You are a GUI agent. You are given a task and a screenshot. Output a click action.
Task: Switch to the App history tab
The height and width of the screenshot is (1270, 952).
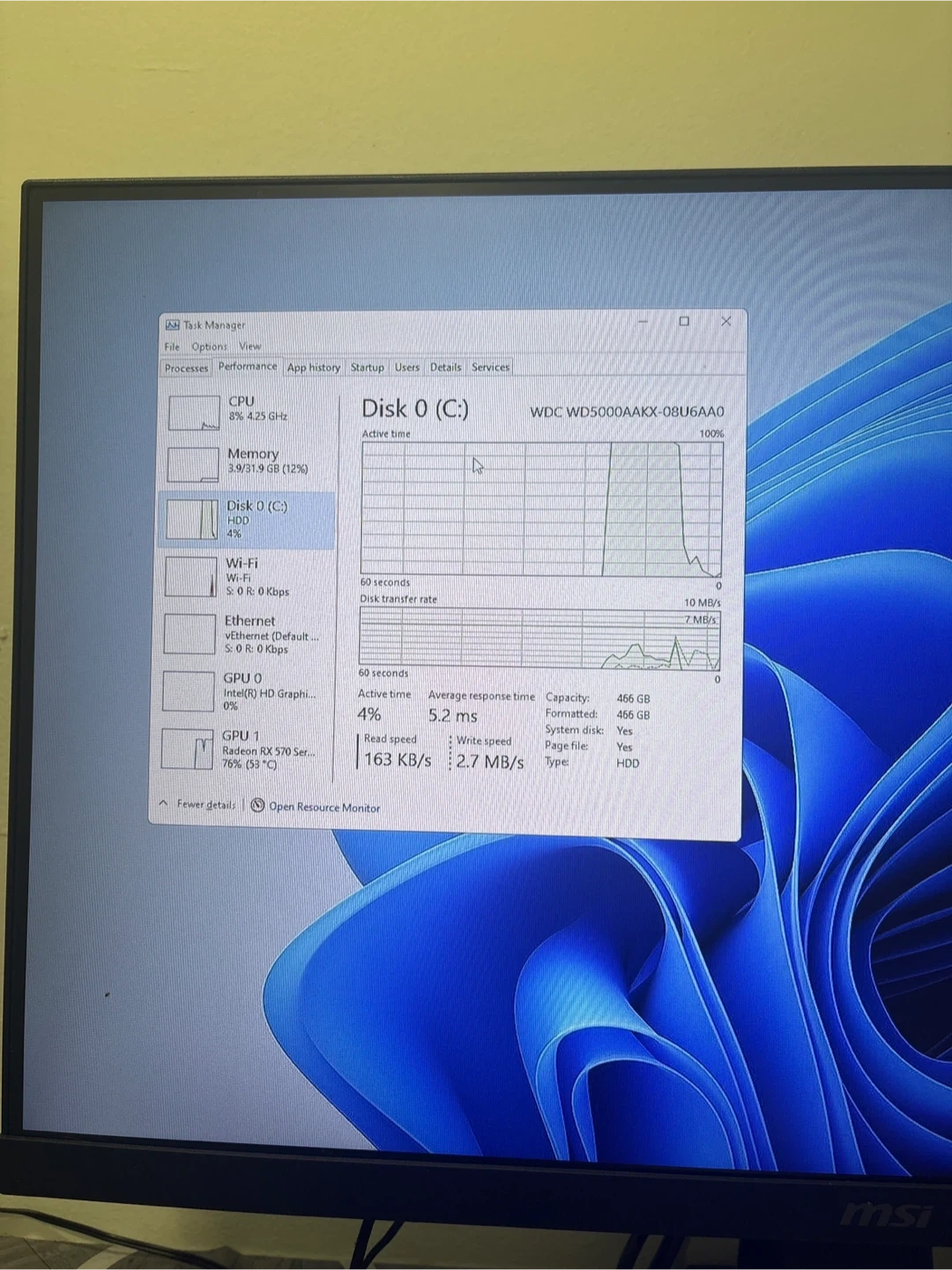pos(313,367)
